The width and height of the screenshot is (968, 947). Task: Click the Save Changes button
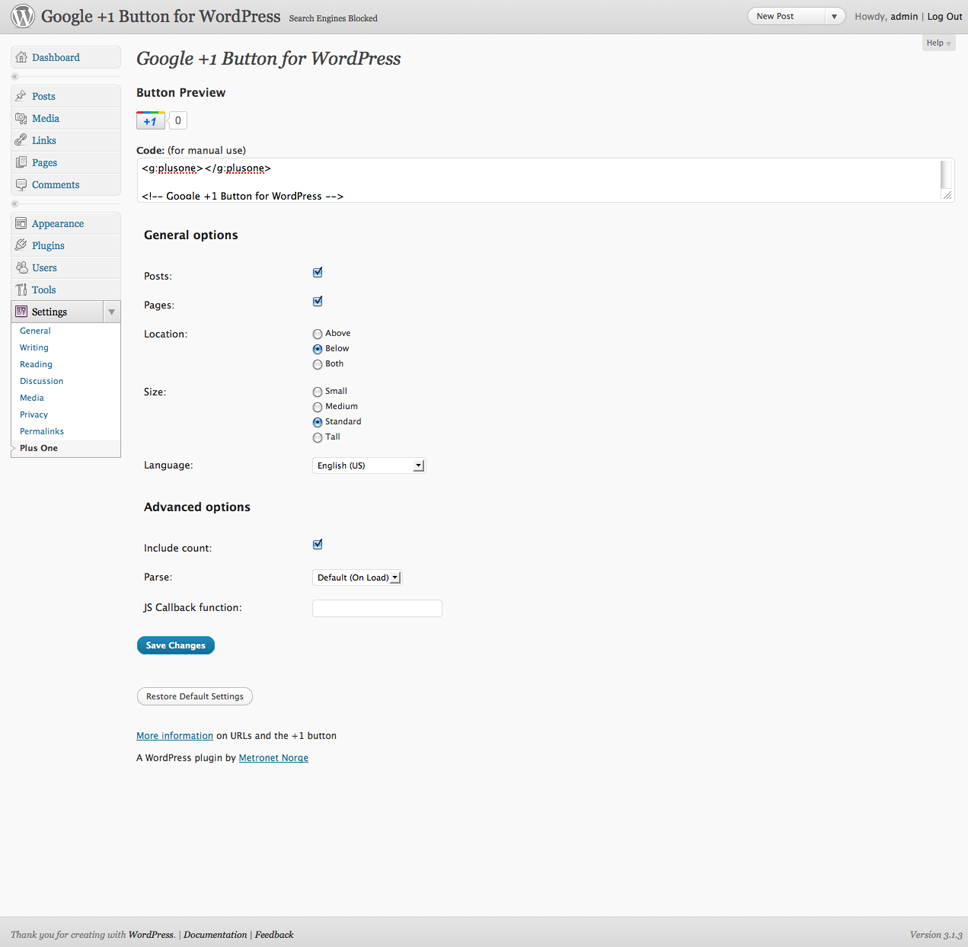tap(176, 645)
